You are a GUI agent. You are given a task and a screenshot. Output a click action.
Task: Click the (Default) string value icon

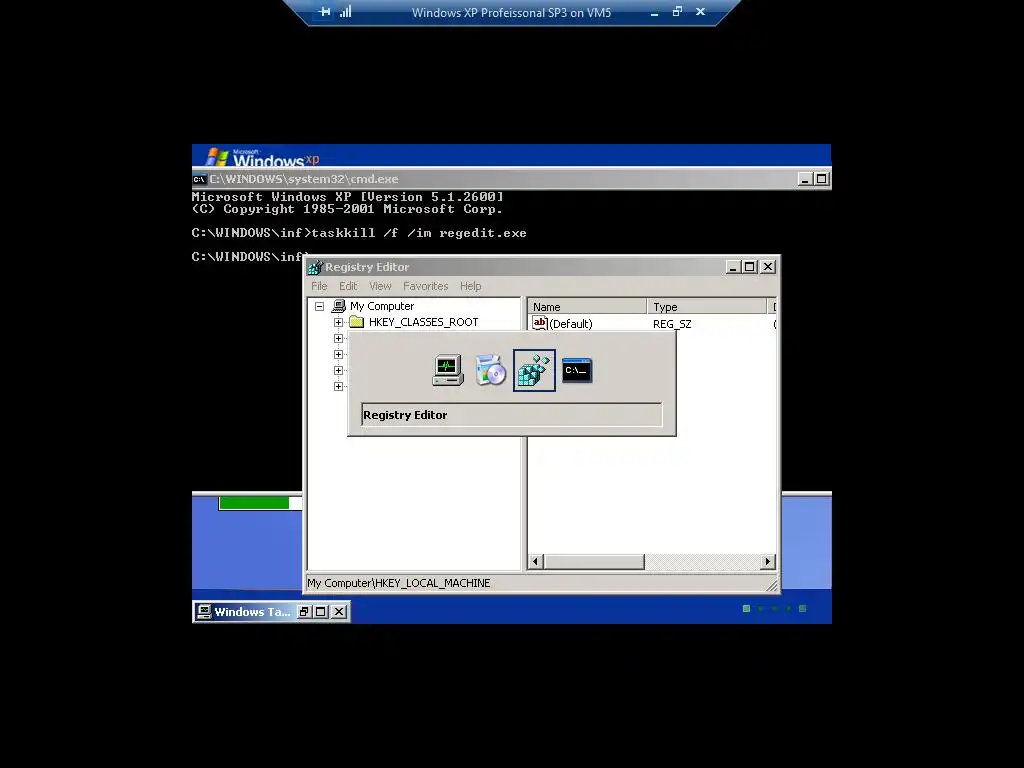pos(539,323)
